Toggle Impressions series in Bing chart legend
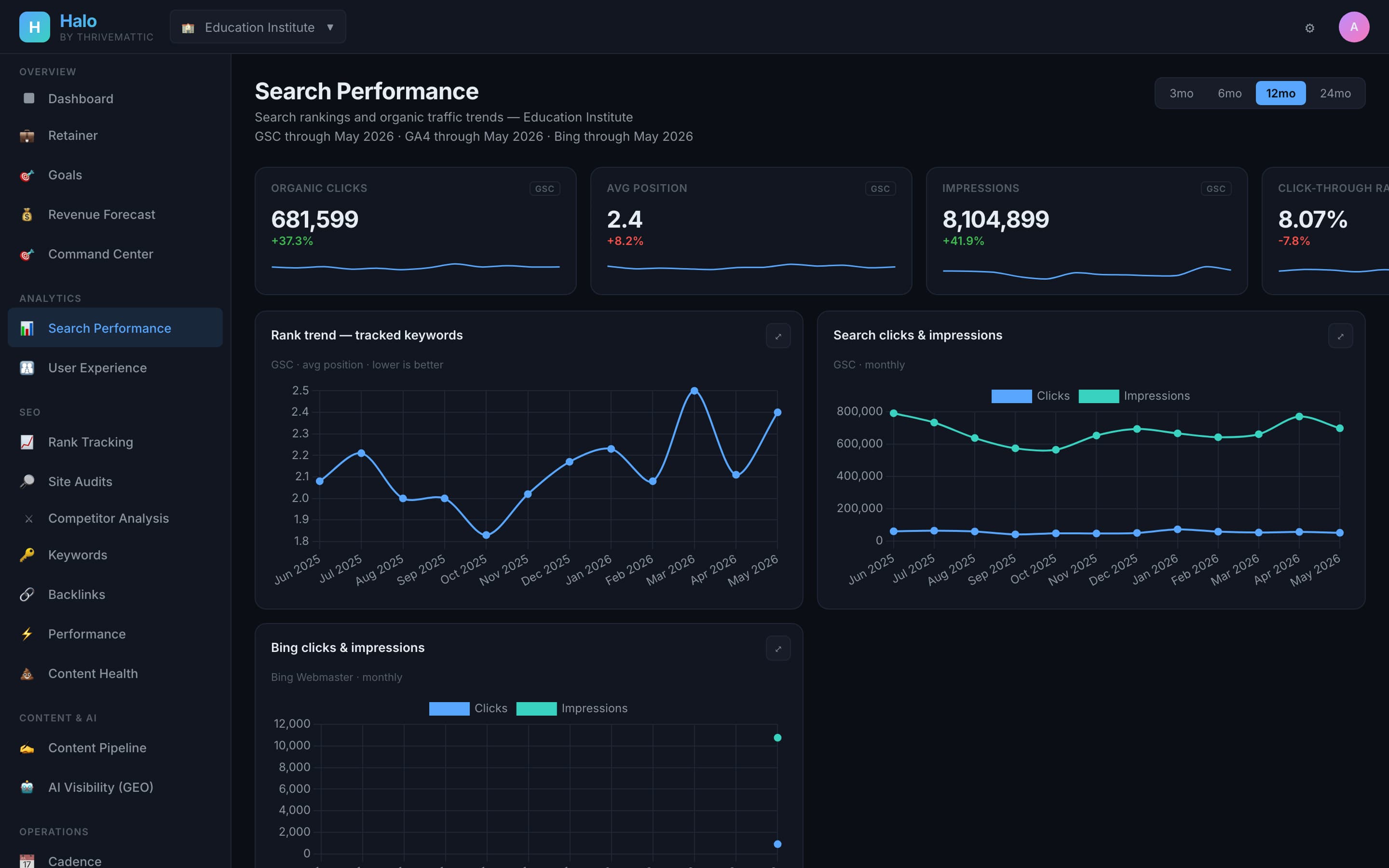This screenshot has width=1389, height=868. (572, 708)
